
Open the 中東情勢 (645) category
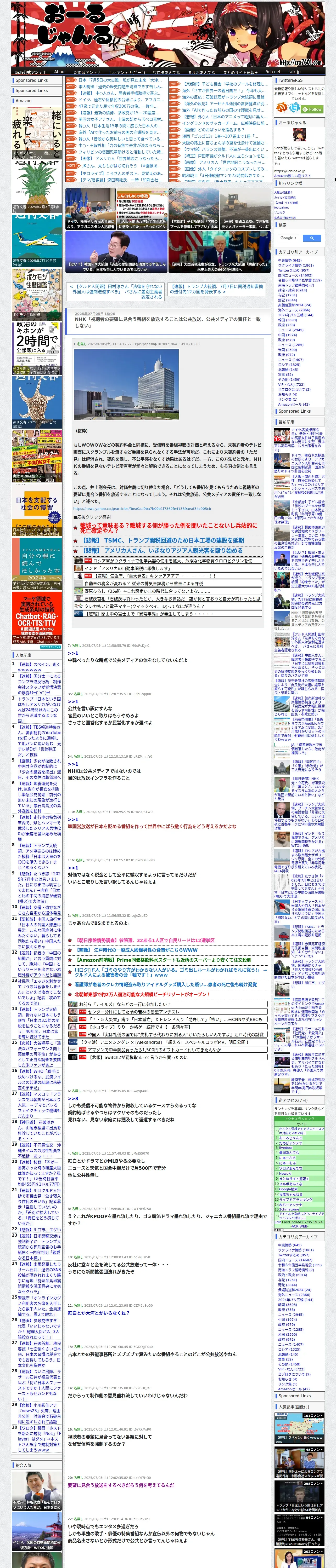click(x=290, y=261)
